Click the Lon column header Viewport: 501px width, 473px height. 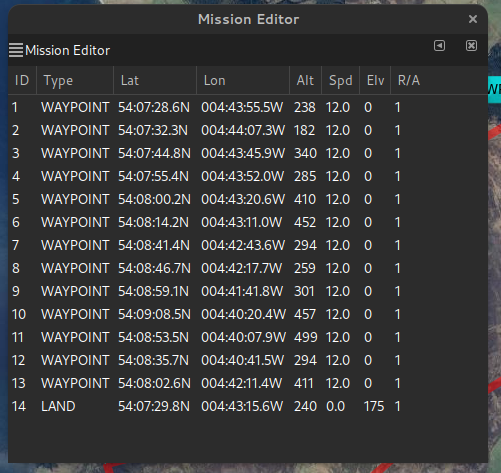coord(243,80)
